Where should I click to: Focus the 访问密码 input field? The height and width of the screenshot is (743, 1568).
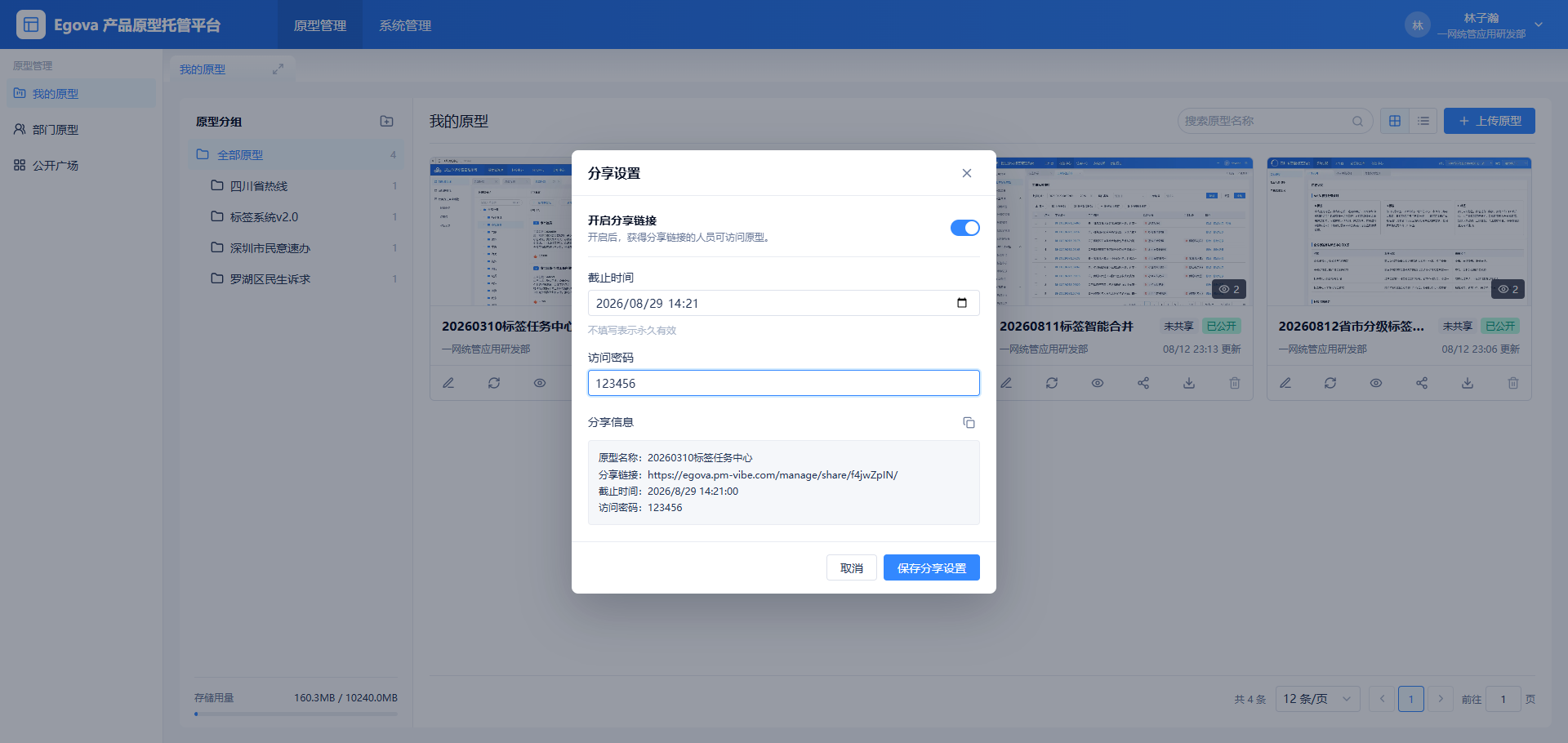pos(784,383)
